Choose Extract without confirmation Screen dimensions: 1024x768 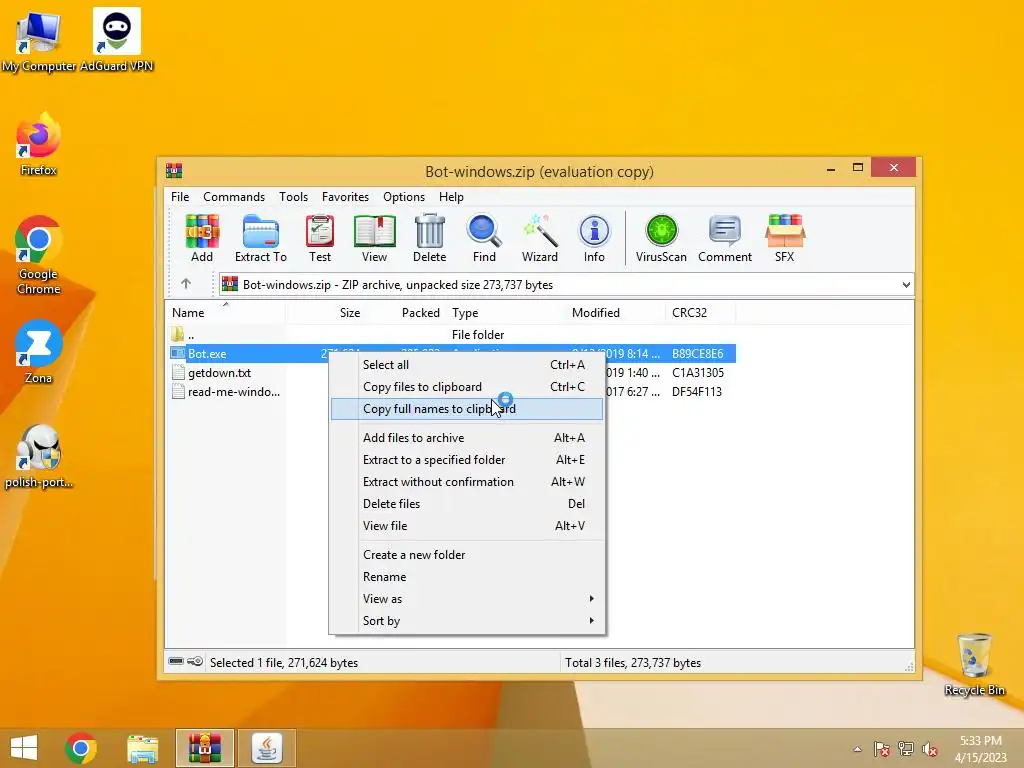coord(466,482)
